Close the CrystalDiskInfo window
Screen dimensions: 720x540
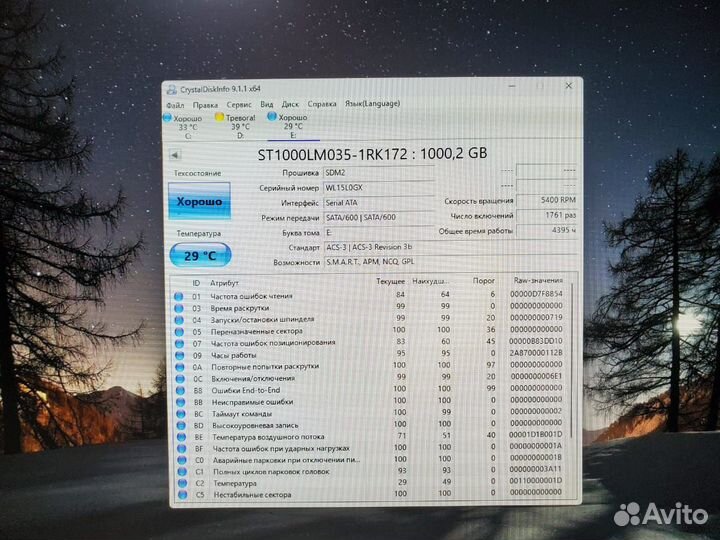pos(569,85)
